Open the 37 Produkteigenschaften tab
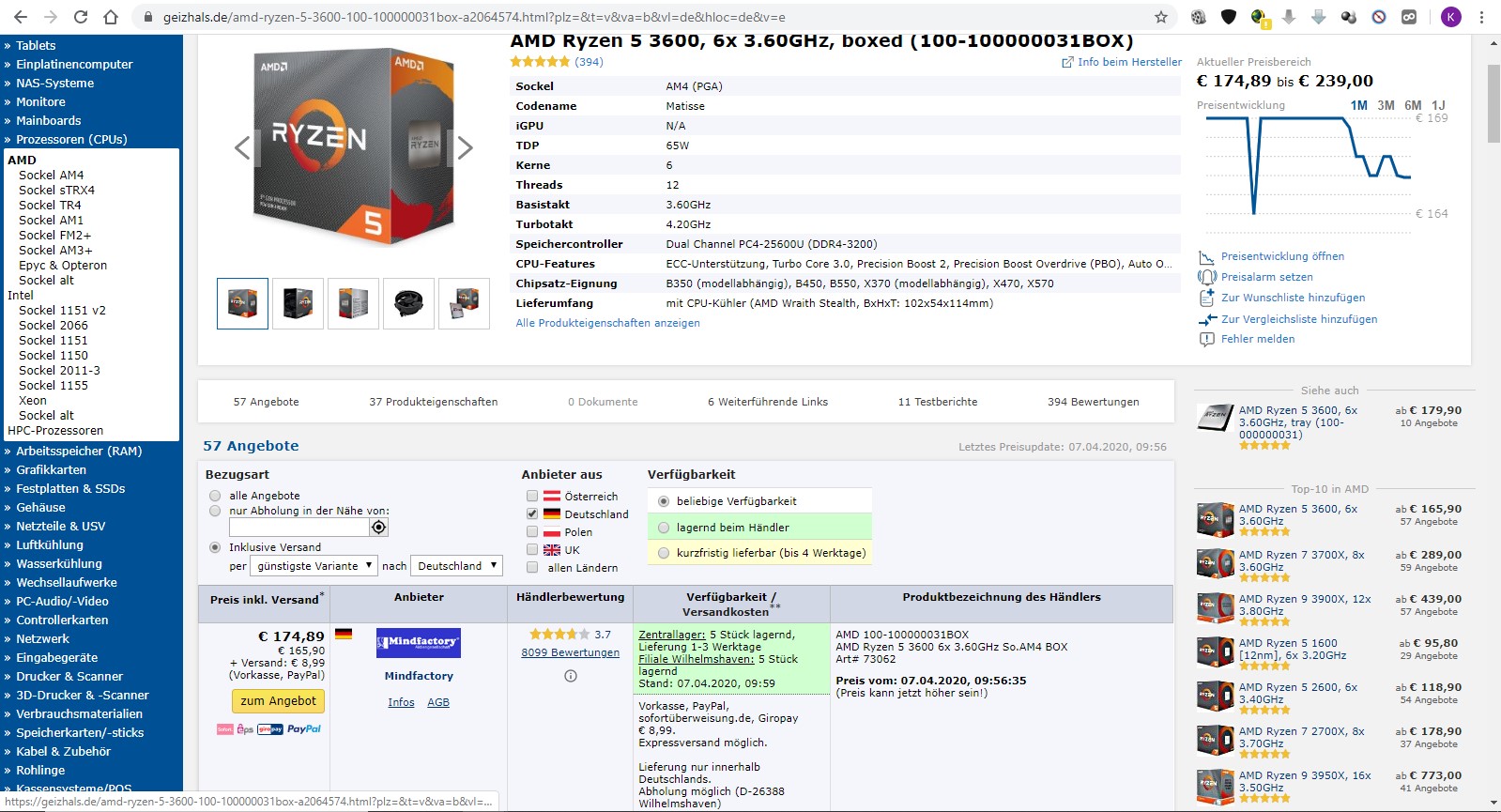Screen dimensions: 1501x812 click(x=434, y=402)
